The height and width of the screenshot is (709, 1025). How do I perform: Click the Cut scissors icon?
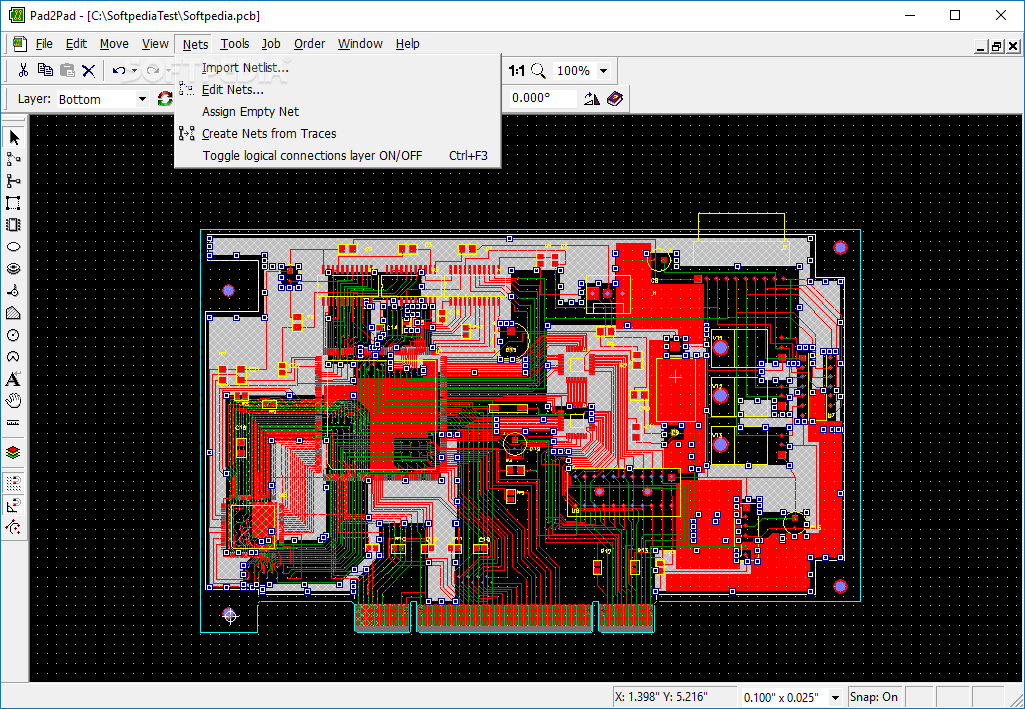tap(24, 70)
